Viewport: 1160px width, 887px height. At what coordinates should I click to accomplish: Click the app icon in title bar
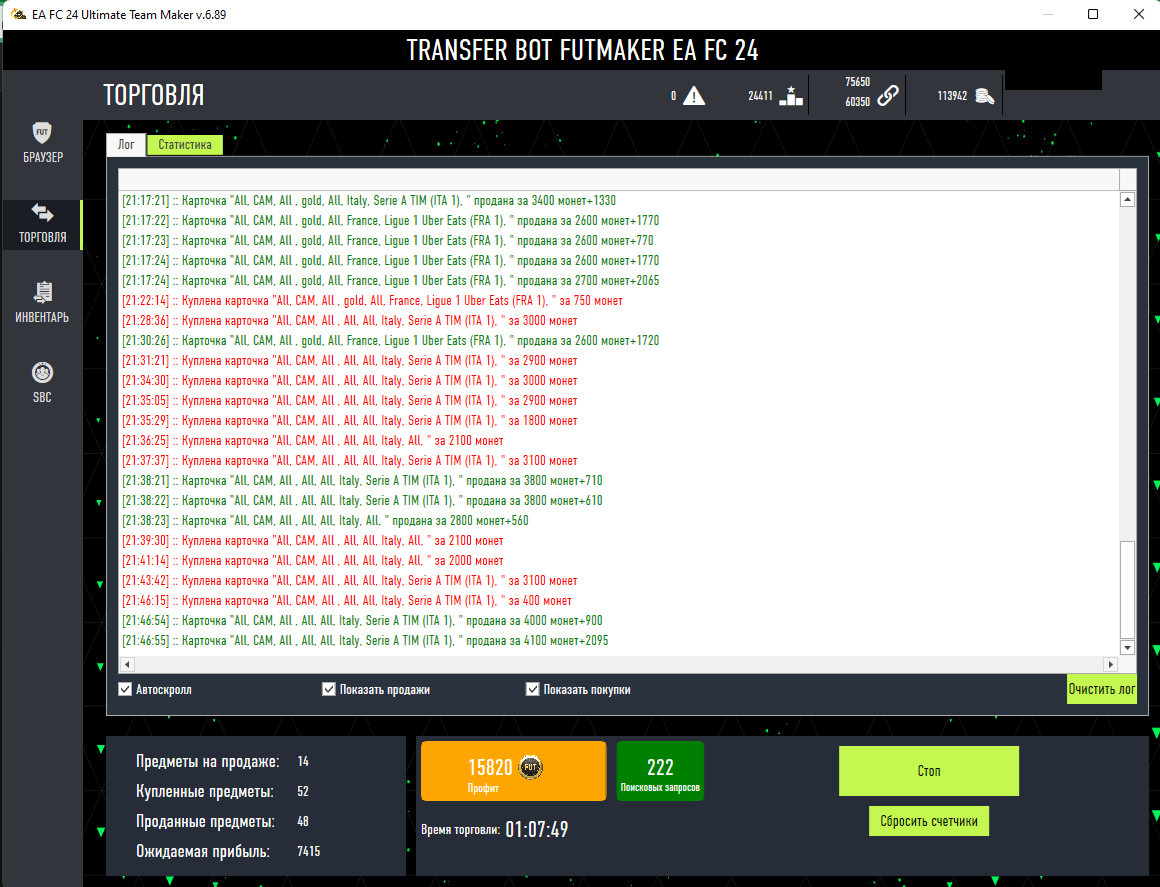tap(18, 14)
